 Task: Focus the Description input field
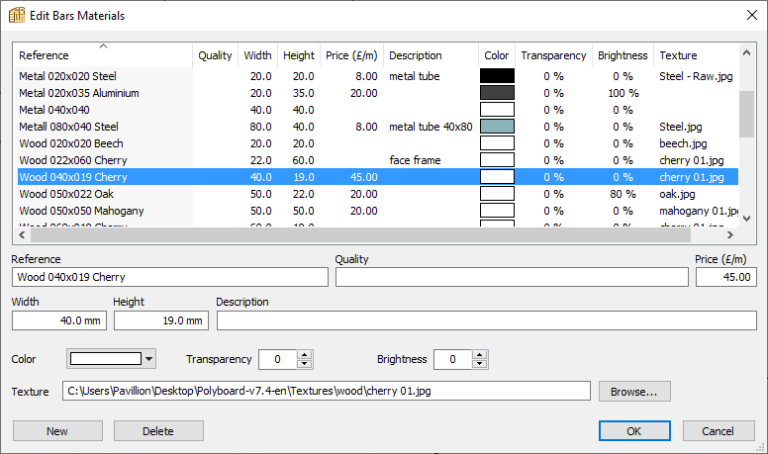(486, 320)
